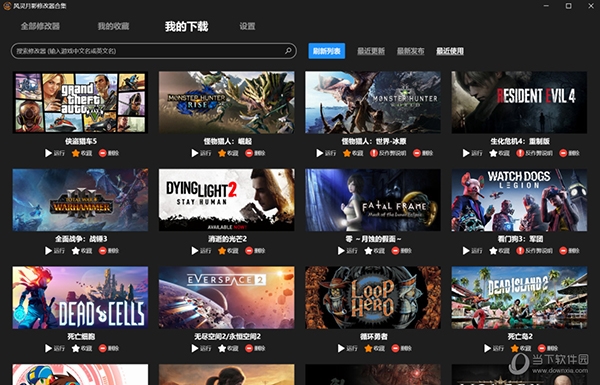This screenshot has height=385, width=600.
Task: Select the 我的下载 tab
Action: pyautogui.click(x=187, y=26)
